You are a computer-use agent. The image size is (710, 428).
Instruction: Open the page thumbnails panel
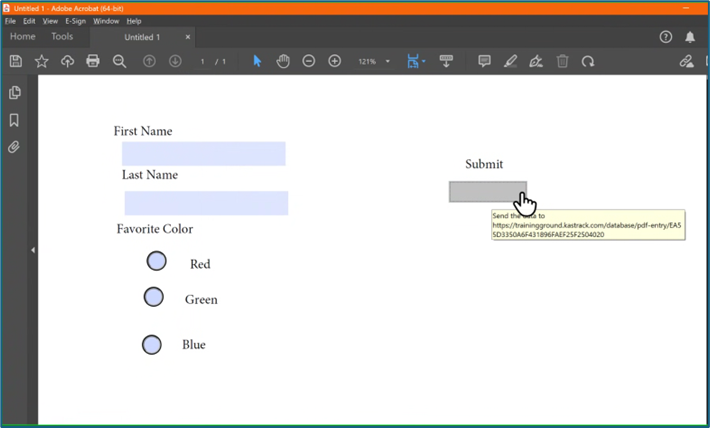coord(15,93)
